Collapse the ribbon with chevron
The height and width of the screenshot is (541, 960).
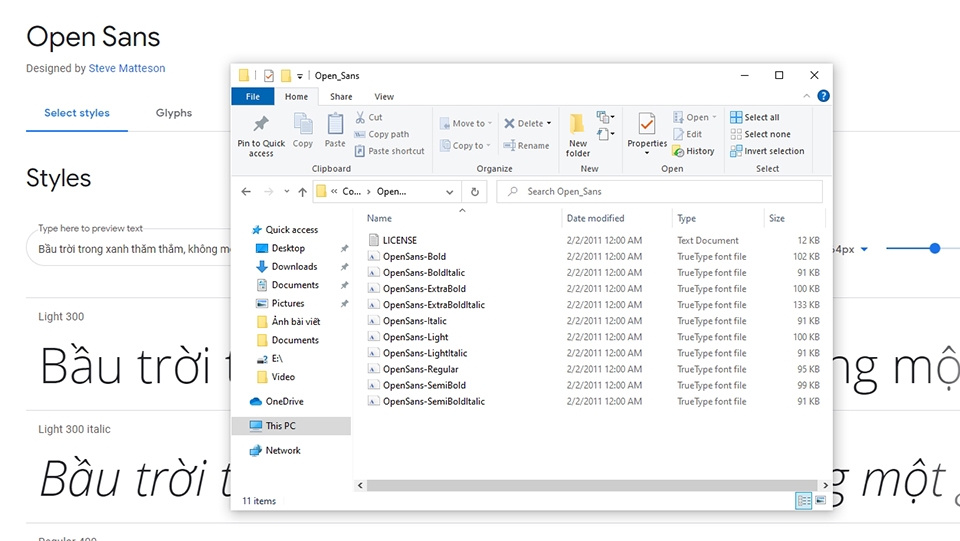(806, 96)
